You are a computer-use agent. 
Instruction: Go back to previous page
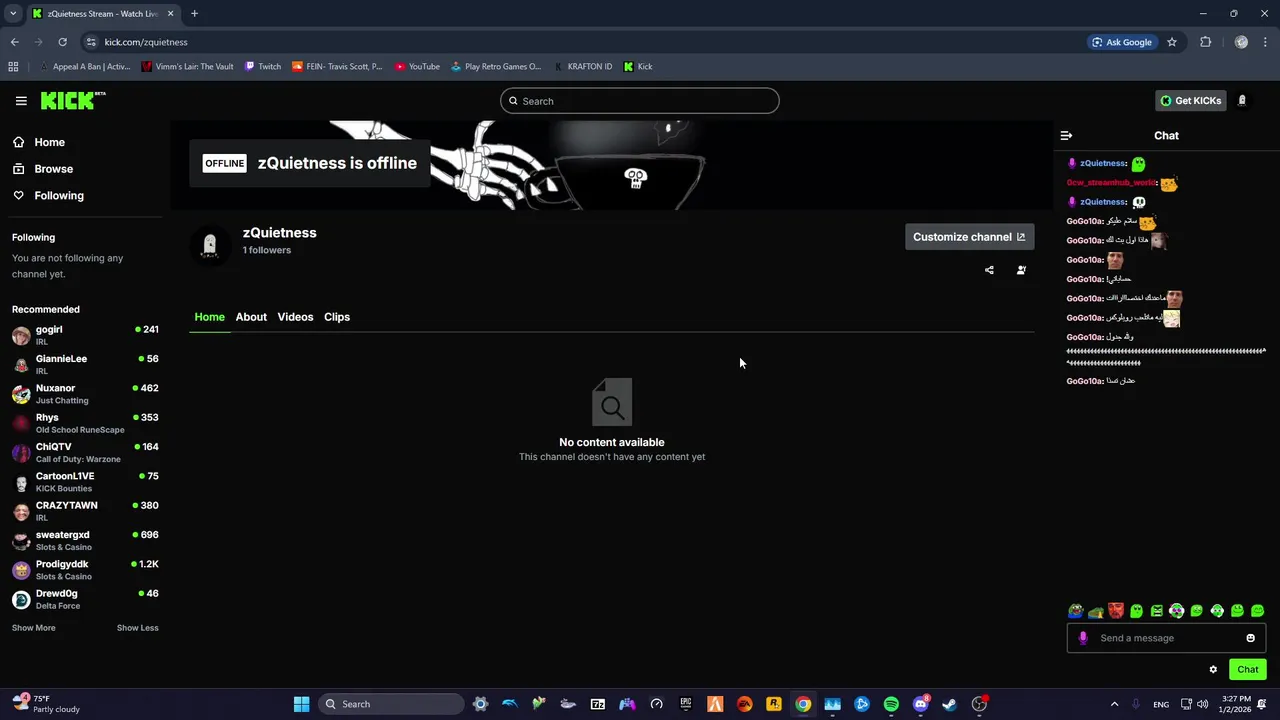coord(14,42)
